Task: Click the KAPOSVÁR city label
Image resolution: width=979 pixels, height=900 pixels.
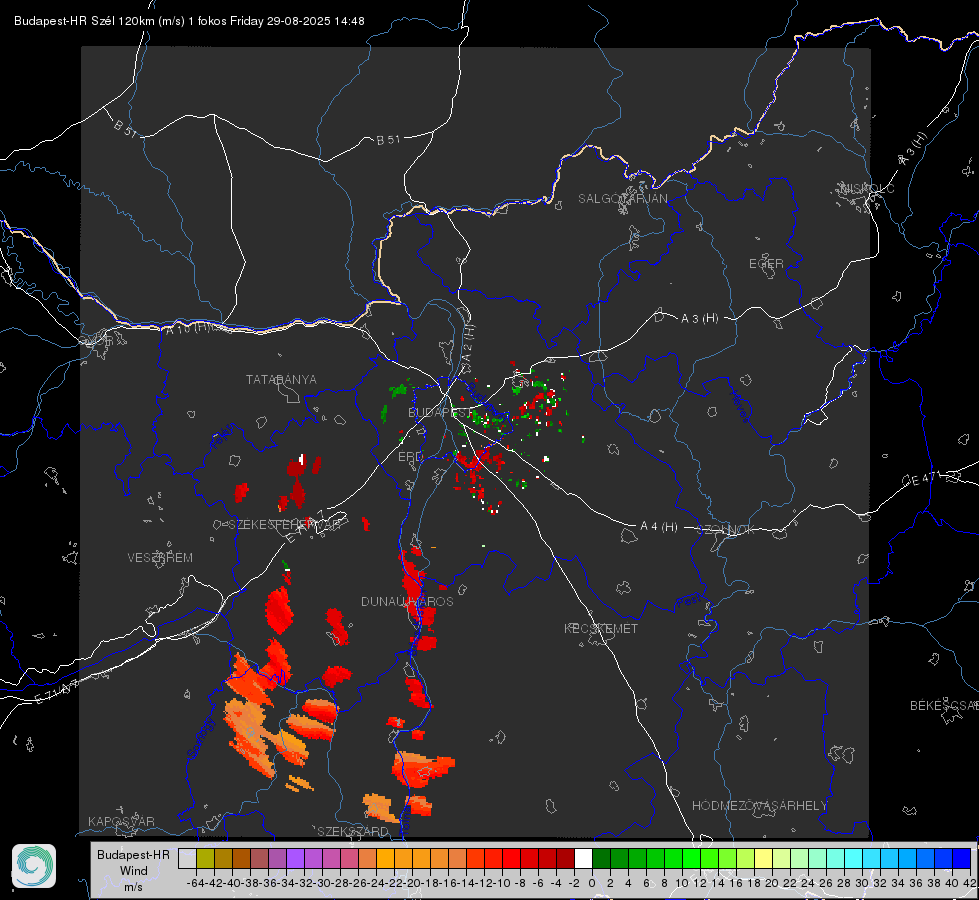Action: coord(121,821)
